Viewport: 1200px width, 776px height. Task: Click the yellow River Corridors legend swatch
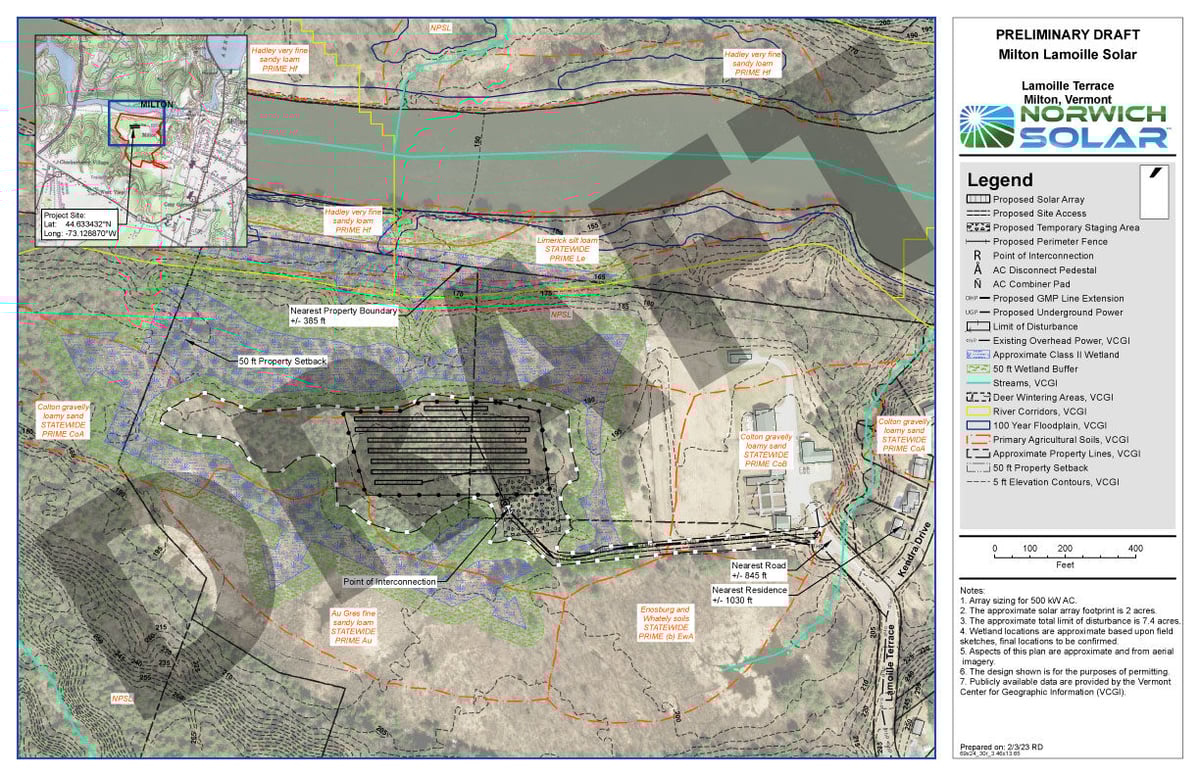[x=978, y=411]
